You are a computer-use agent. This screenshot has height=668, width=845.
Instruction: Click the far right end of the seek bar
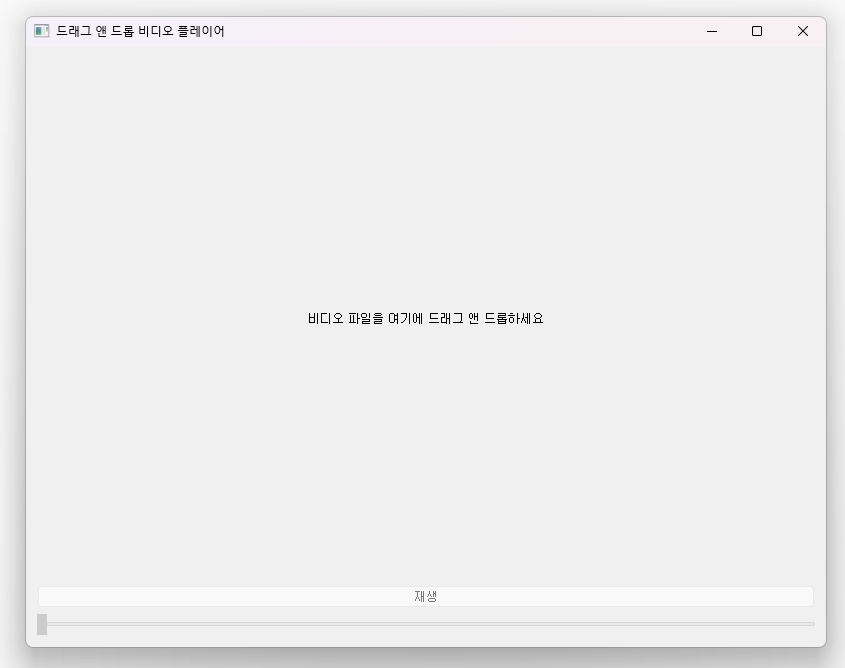(810, 624)
